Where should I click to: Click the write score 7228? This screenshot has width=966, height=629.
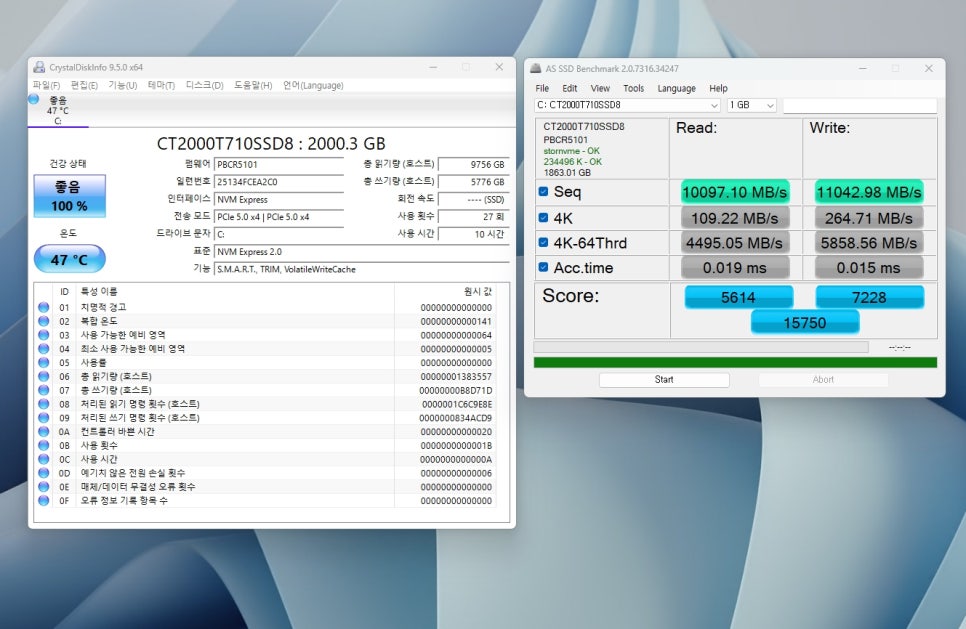[x=869, y=298]
